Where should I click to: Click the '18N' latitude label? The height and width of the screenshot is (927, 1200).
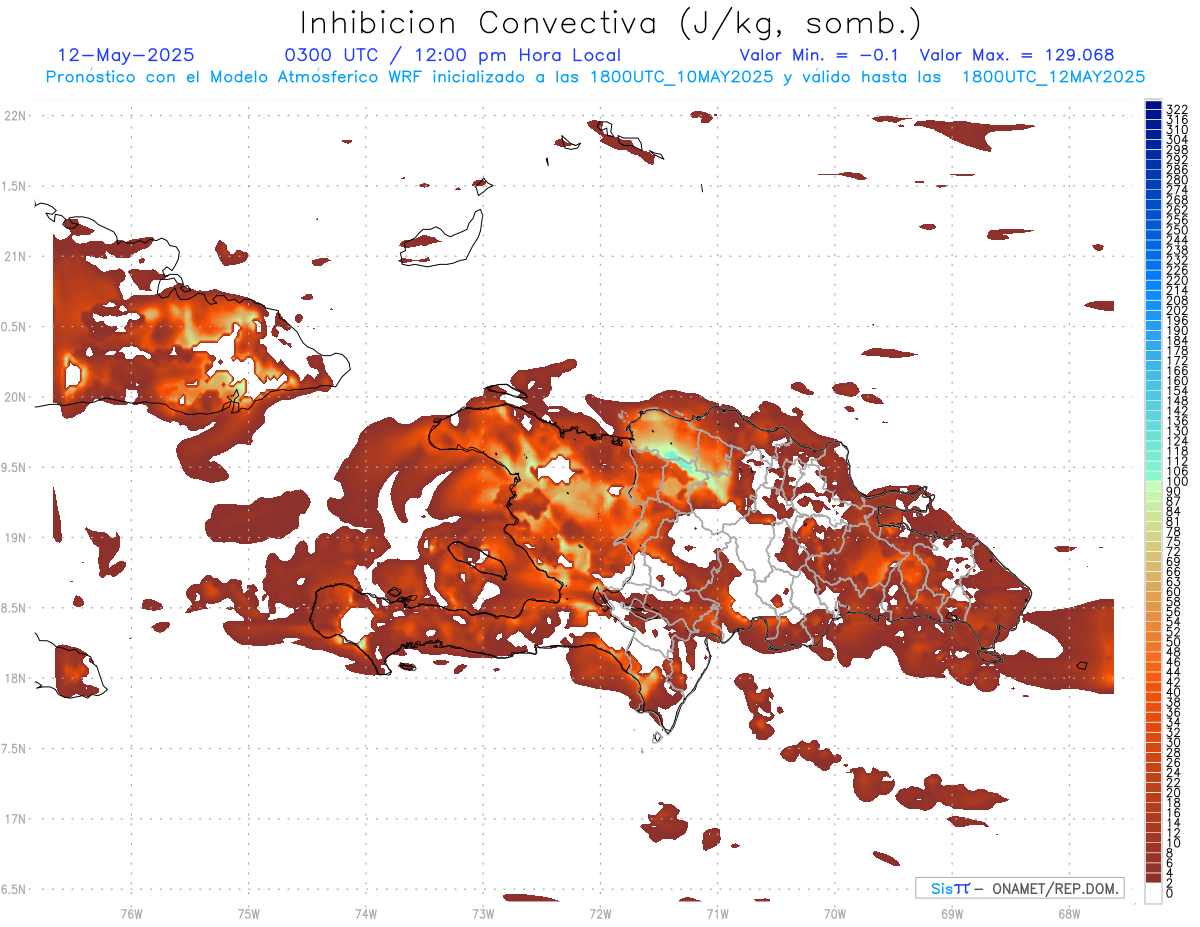click(14, 678)
